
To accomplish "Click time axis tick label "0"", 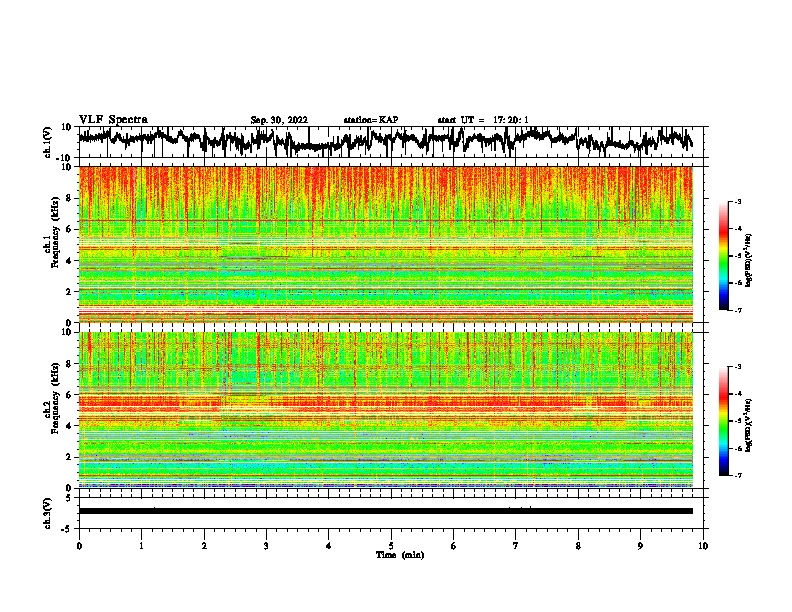I will click(79, 546).
